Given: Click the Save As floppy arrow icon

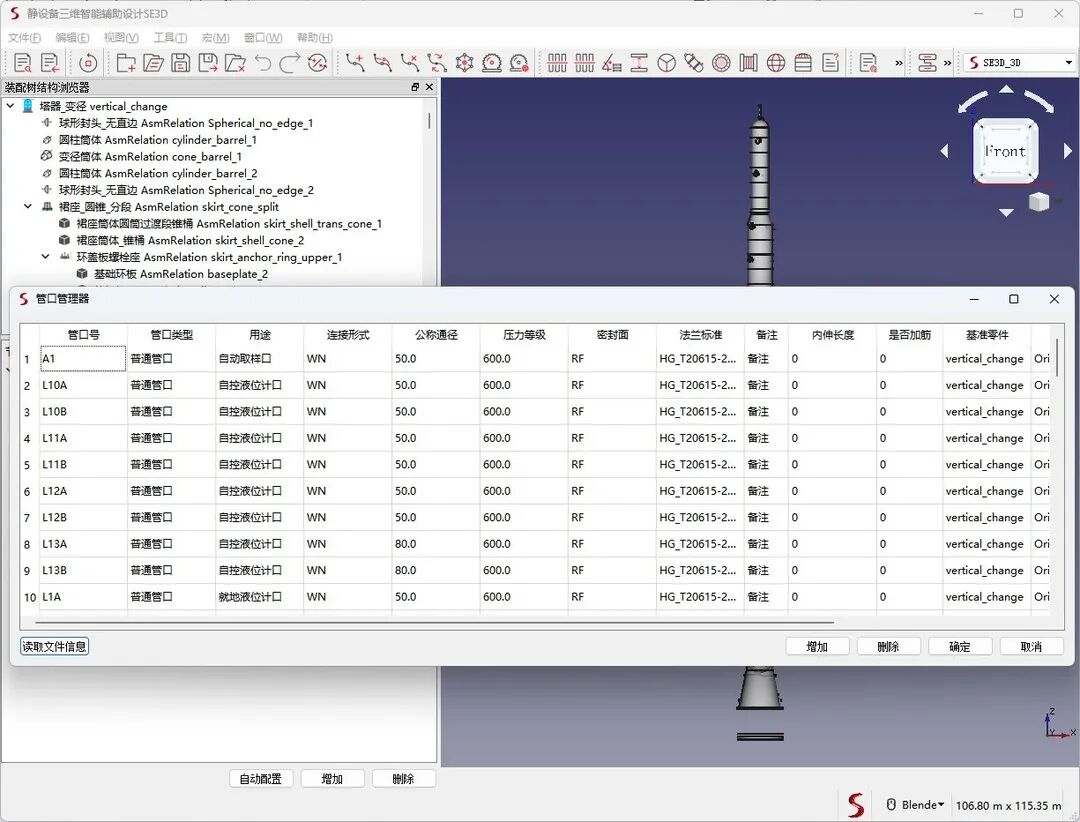Looking at the screenshot, I should coord(207,63).
